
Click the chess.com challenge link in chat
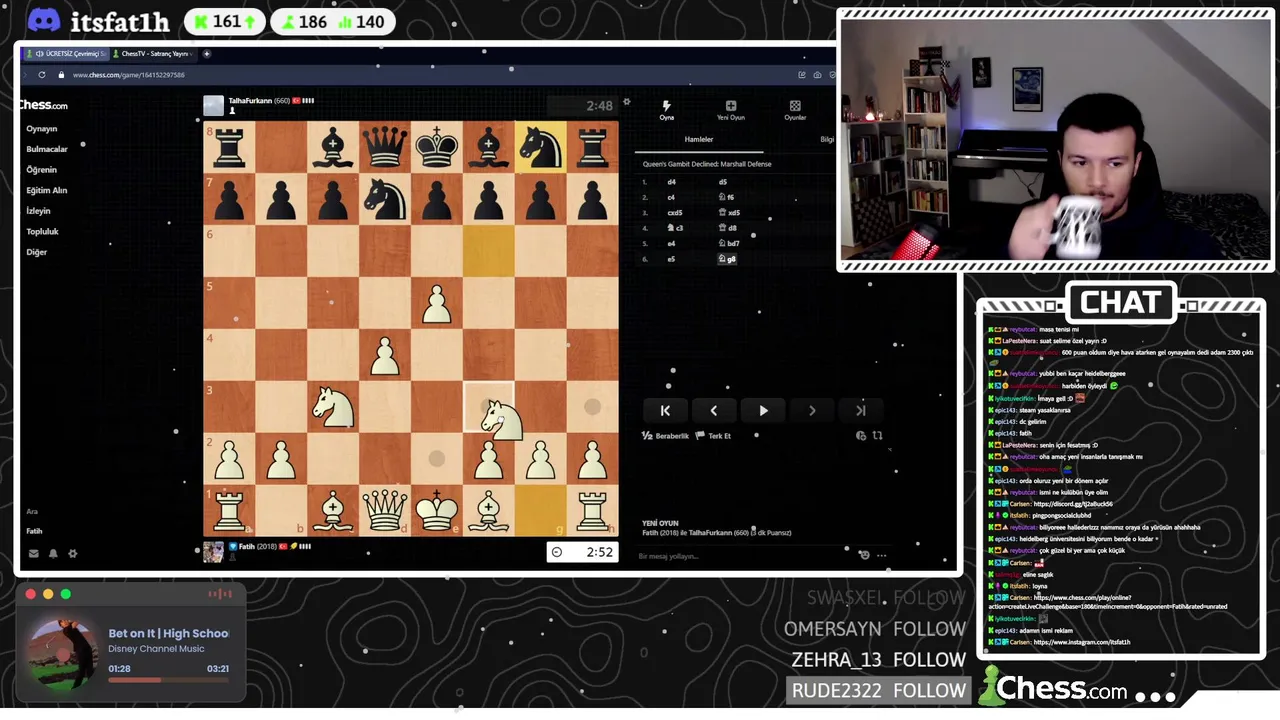1109,602
